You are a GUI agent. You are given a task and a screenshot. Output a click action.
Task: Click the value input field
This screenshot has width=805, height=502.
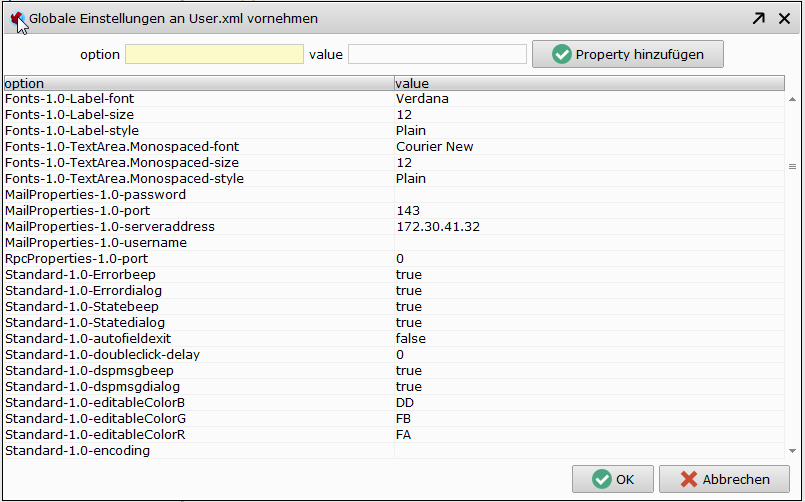pos(437,54)
